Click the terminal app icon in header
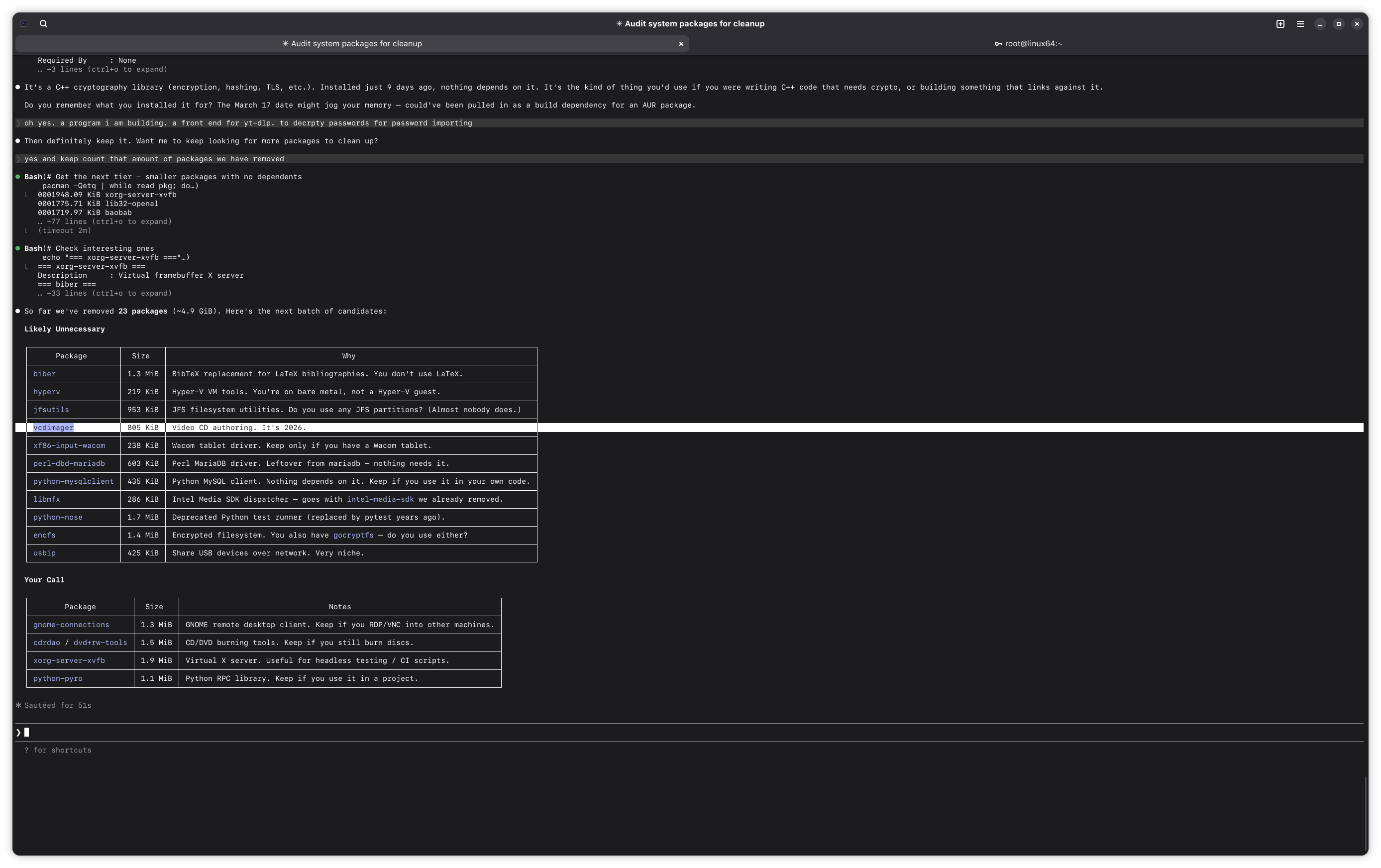The width and height of the screenshot is (1381, 868). 23,23
